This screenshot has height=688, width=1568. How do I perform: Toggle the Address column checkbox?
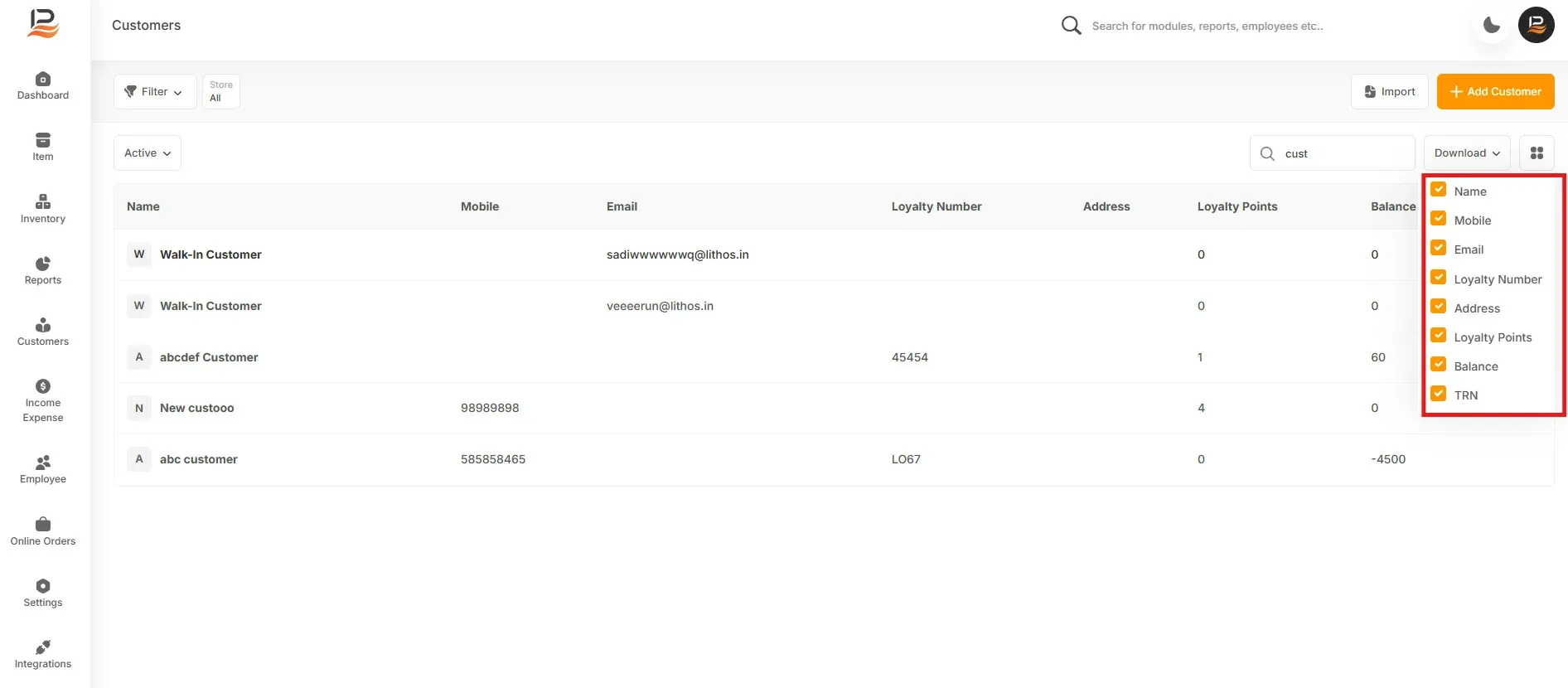coord(1439,307)
